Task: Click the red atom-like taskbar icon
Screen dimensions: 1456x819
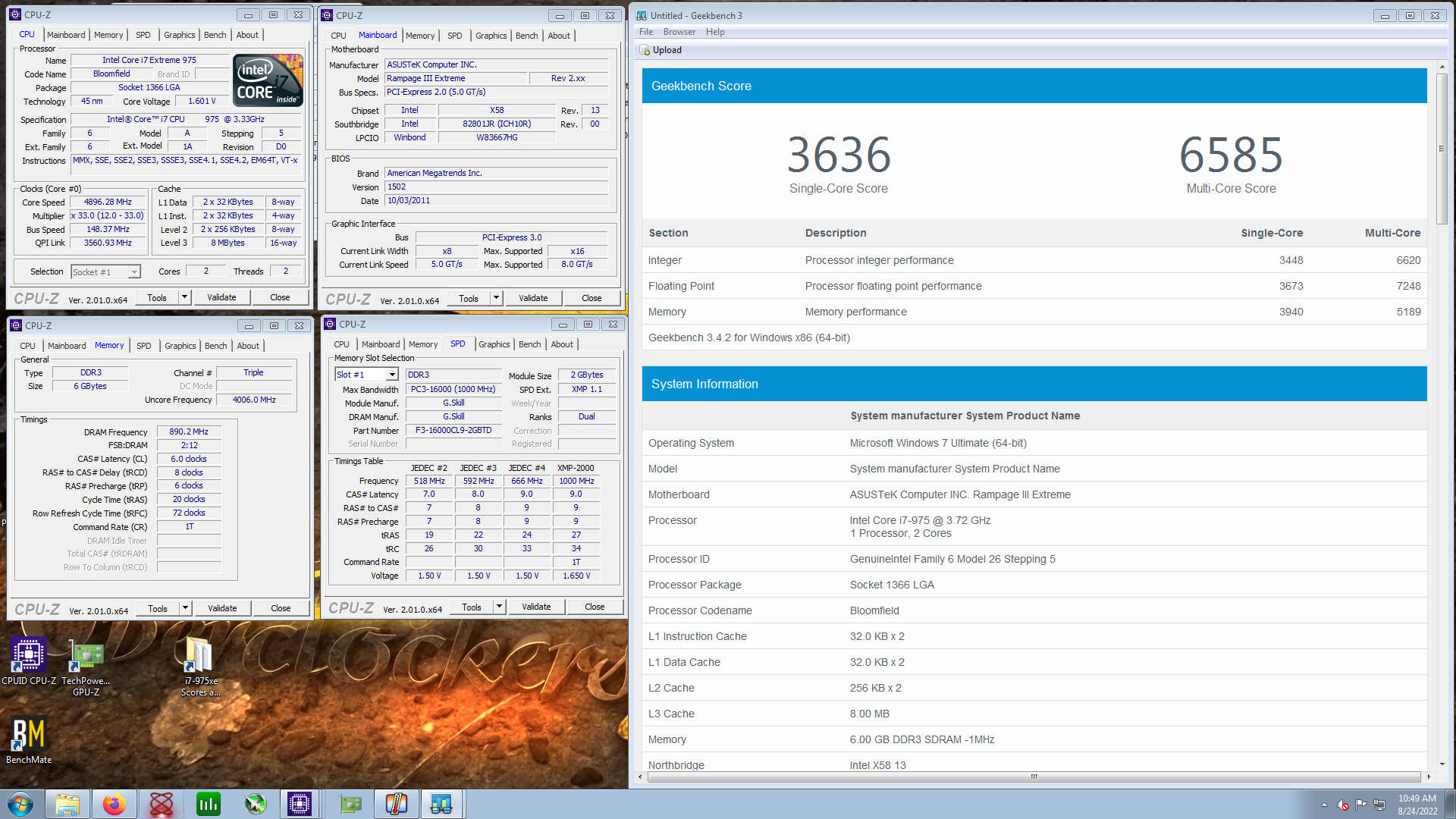Action: 162,804
